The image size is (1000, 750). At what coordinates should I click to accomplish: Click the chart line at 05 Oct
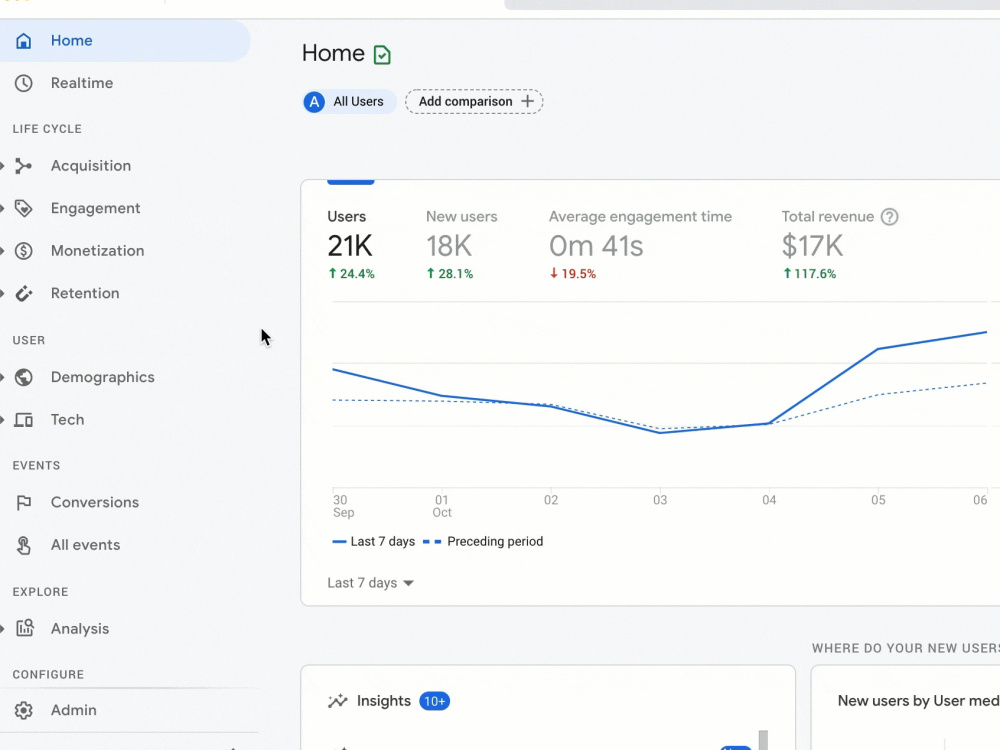(878, 349)
